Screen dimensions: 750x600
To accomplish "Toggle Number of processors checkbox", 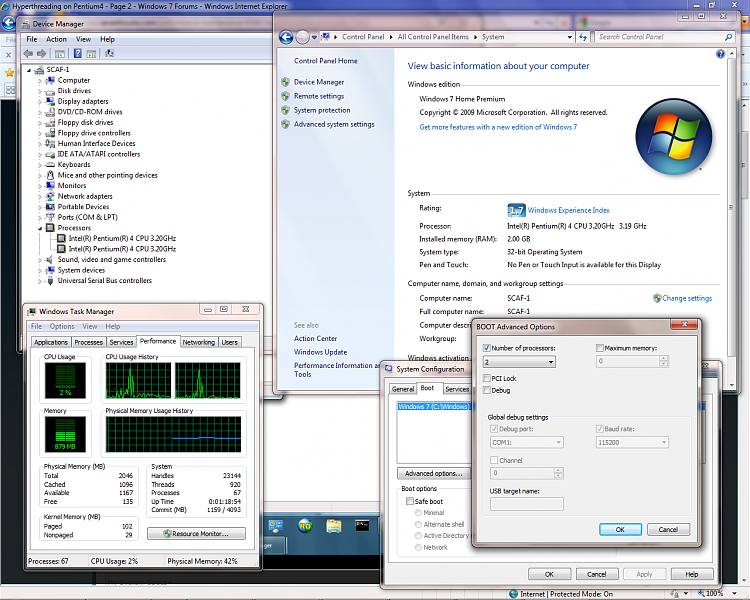I will click(486, 348).
